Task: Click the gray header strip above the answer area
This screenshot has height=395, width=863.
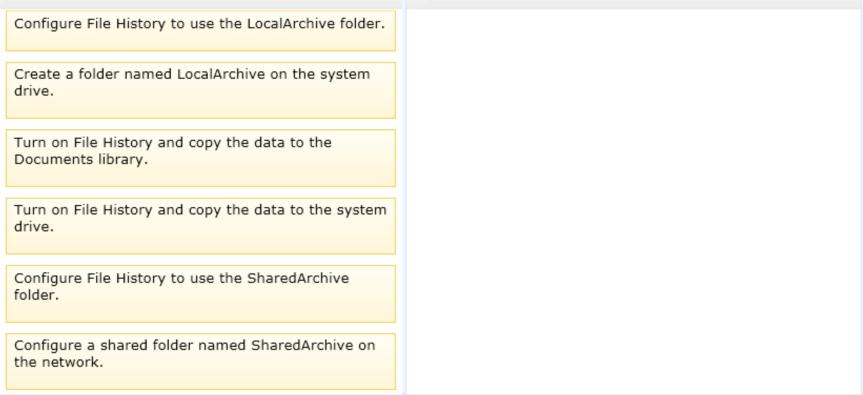Action: (x=634, y=4)
